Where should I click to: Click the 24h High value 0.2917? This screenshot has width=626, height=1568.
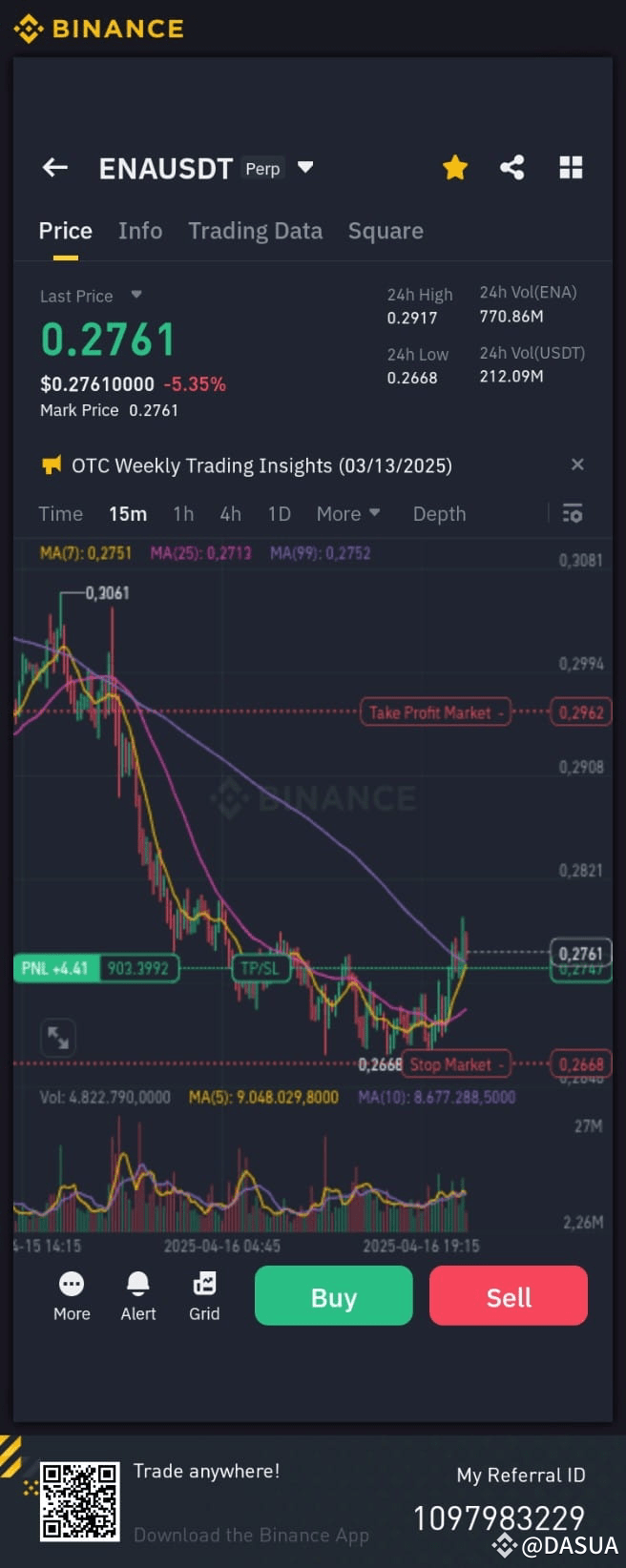click(412, 318)
